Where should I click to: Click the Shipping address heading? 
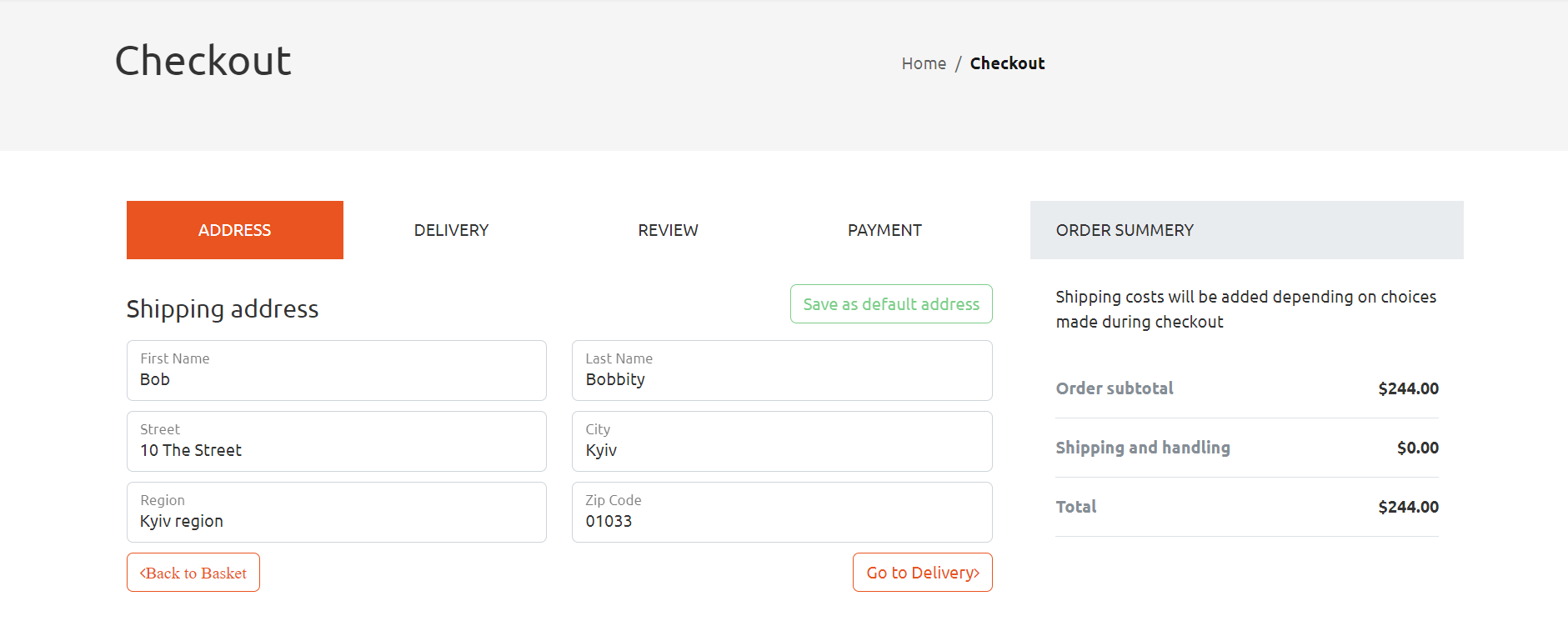pos(222,308)
